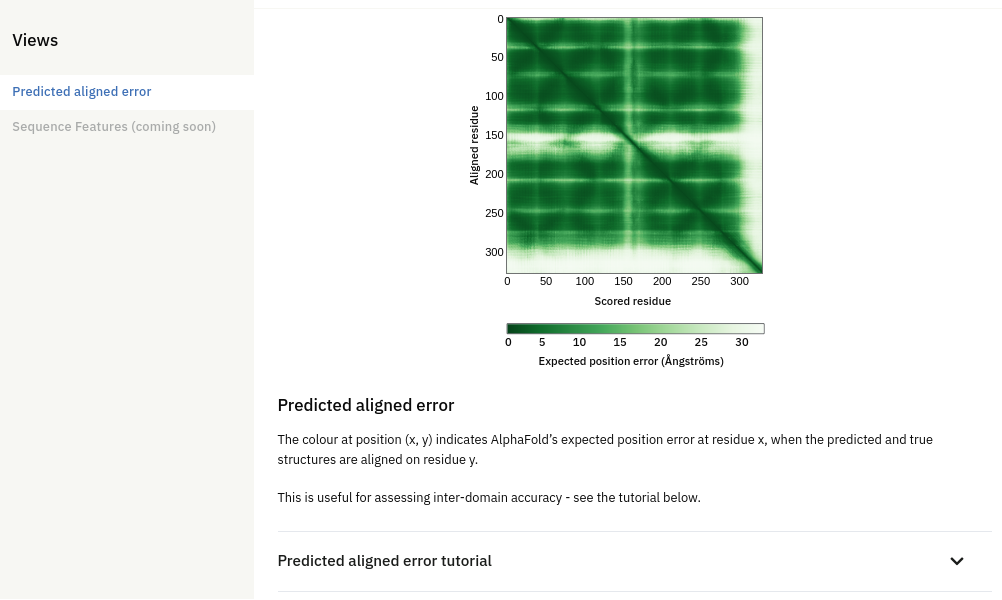The height and width of the screenshot is (600, 1002).
Task: Select the Predicted aligned error view
Action: tap(82, 91)
